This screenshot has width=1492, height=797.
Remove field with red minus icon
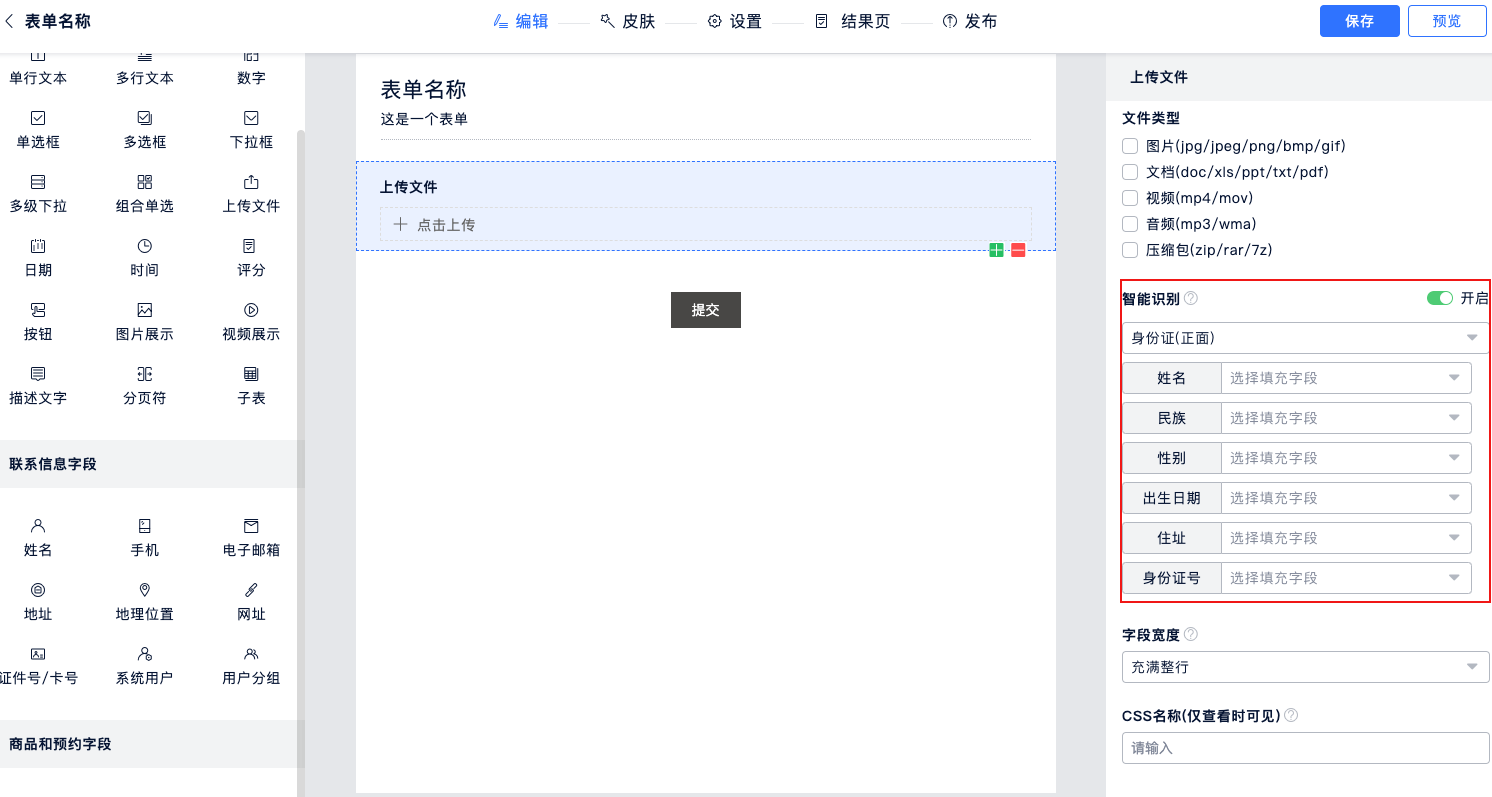click(1018, 250)
